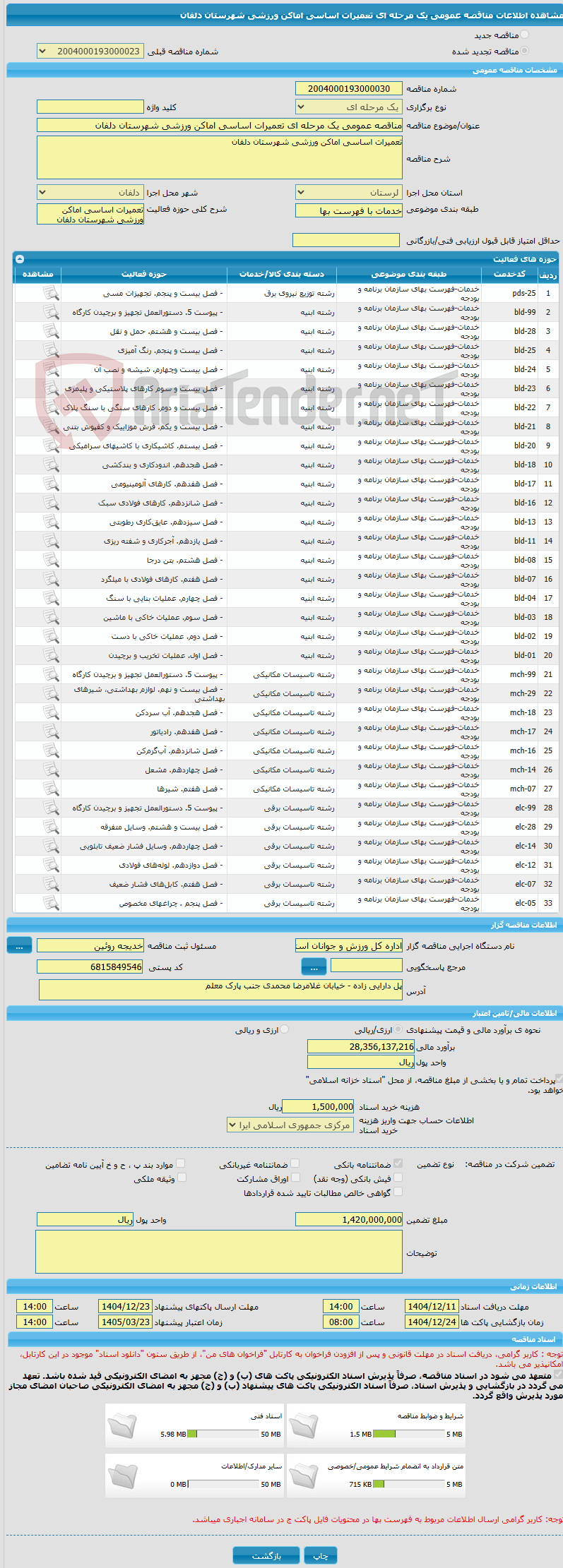Viewport: 563px width, 1568px height.
Task: Click the اسناد فنی size progress bar
Action: tap(223, 1434)
